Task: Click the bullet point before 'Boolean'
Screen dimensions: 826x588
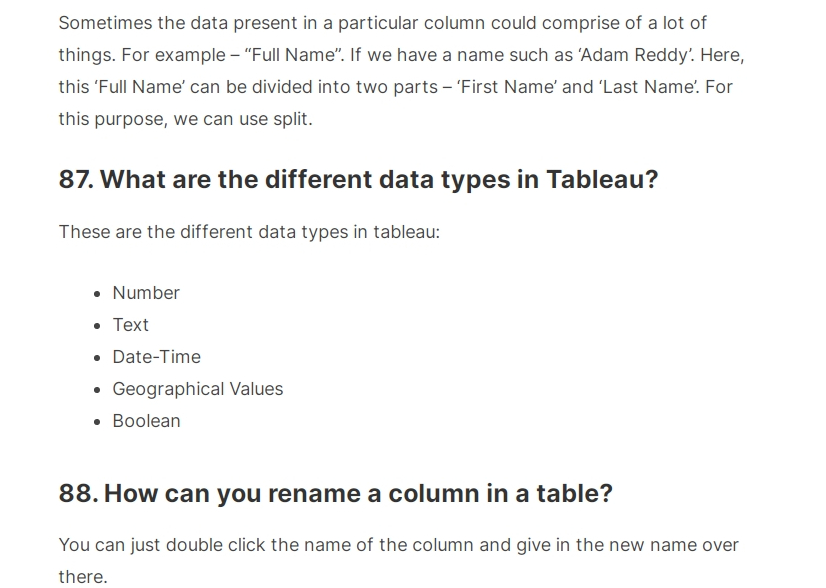Action: (96, 422)
